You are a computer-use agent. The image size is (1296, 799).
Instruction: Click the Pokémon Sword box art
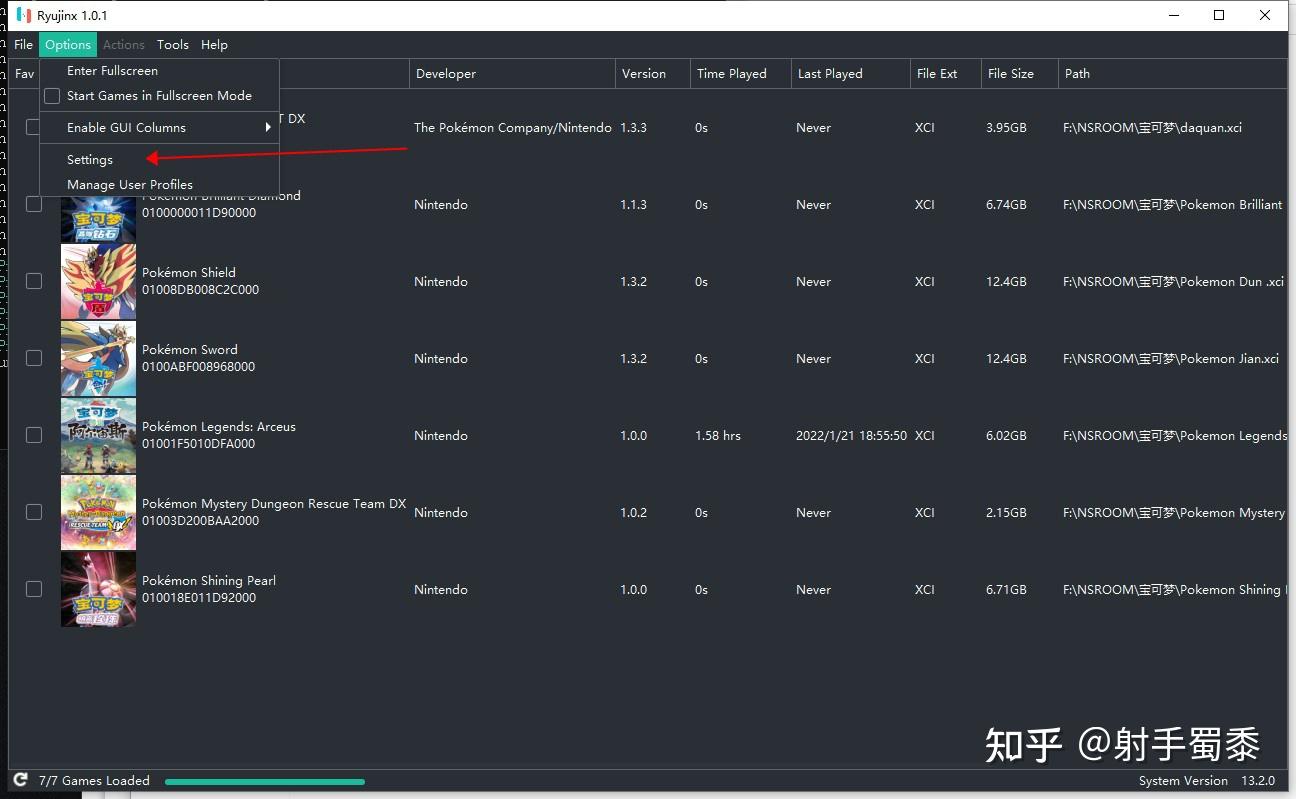97,358
